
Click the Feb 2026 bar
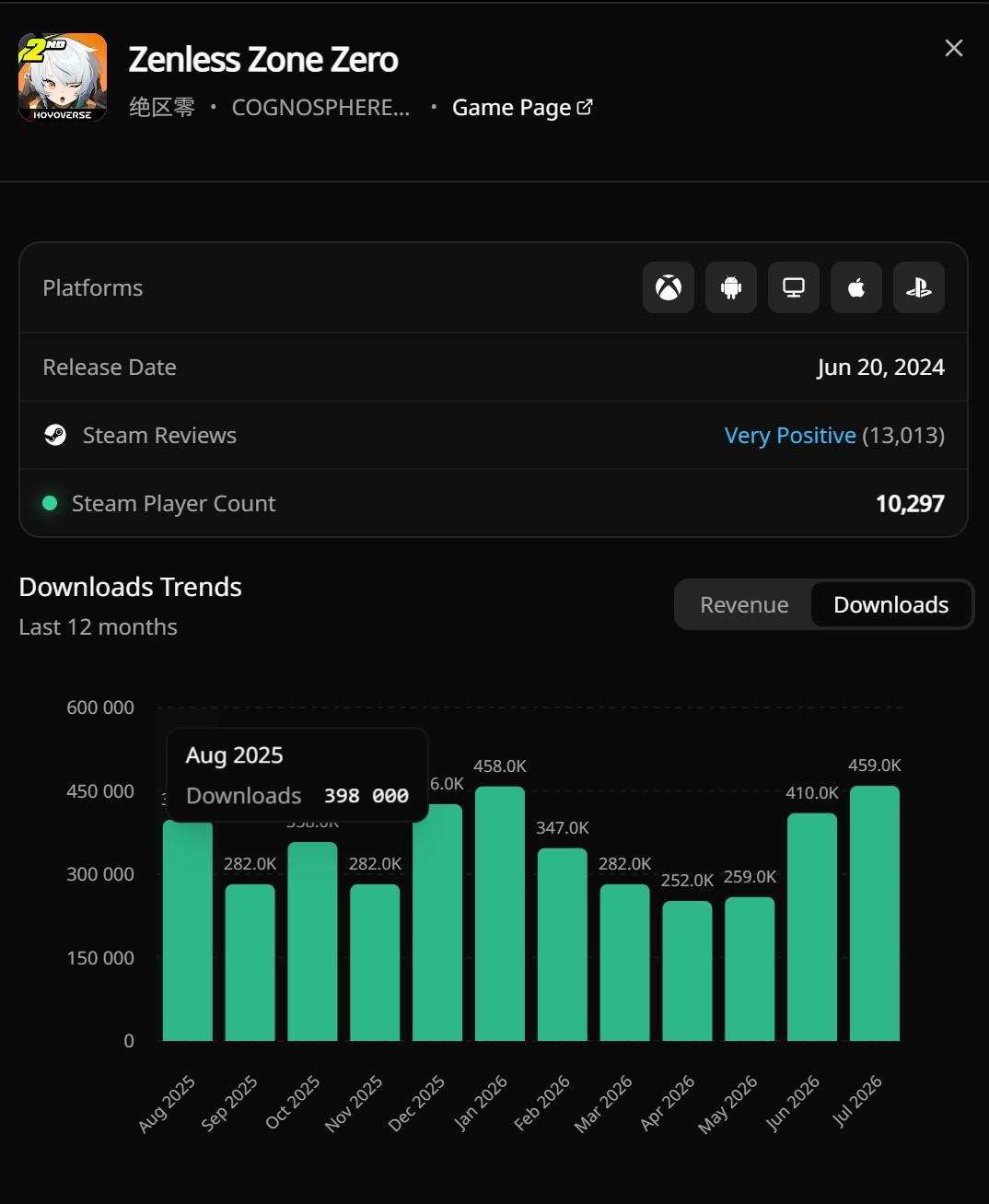coord(563,944)
